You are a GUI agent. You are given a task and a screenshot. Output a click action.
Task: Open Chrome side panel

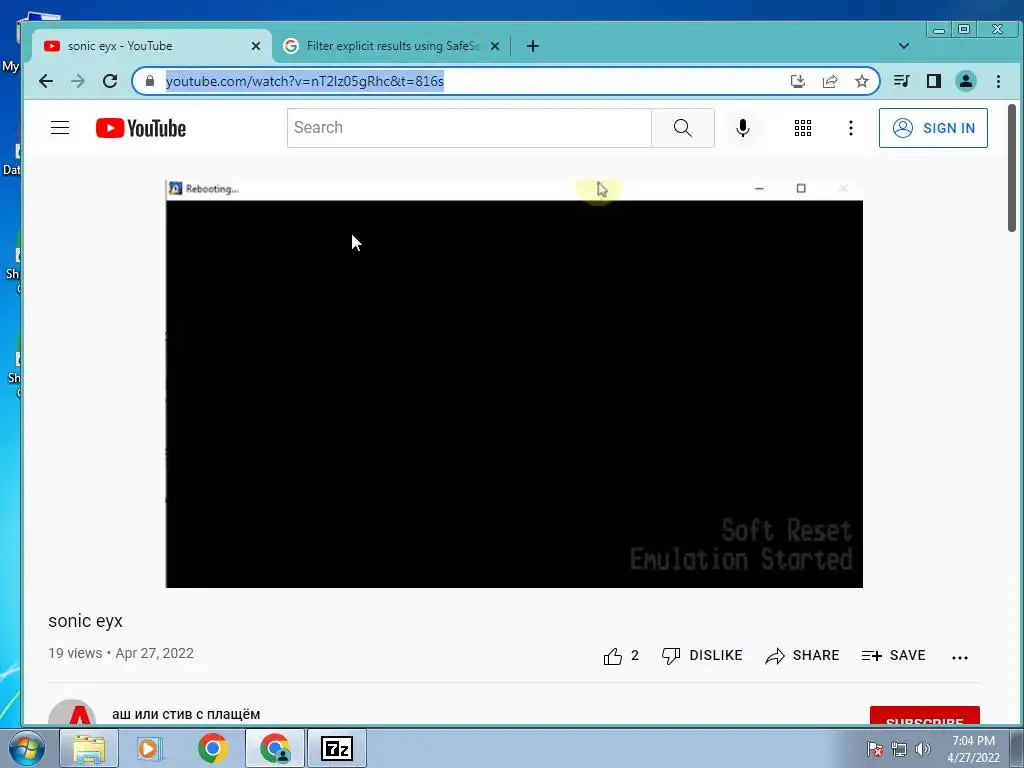(x=934, y=81)
